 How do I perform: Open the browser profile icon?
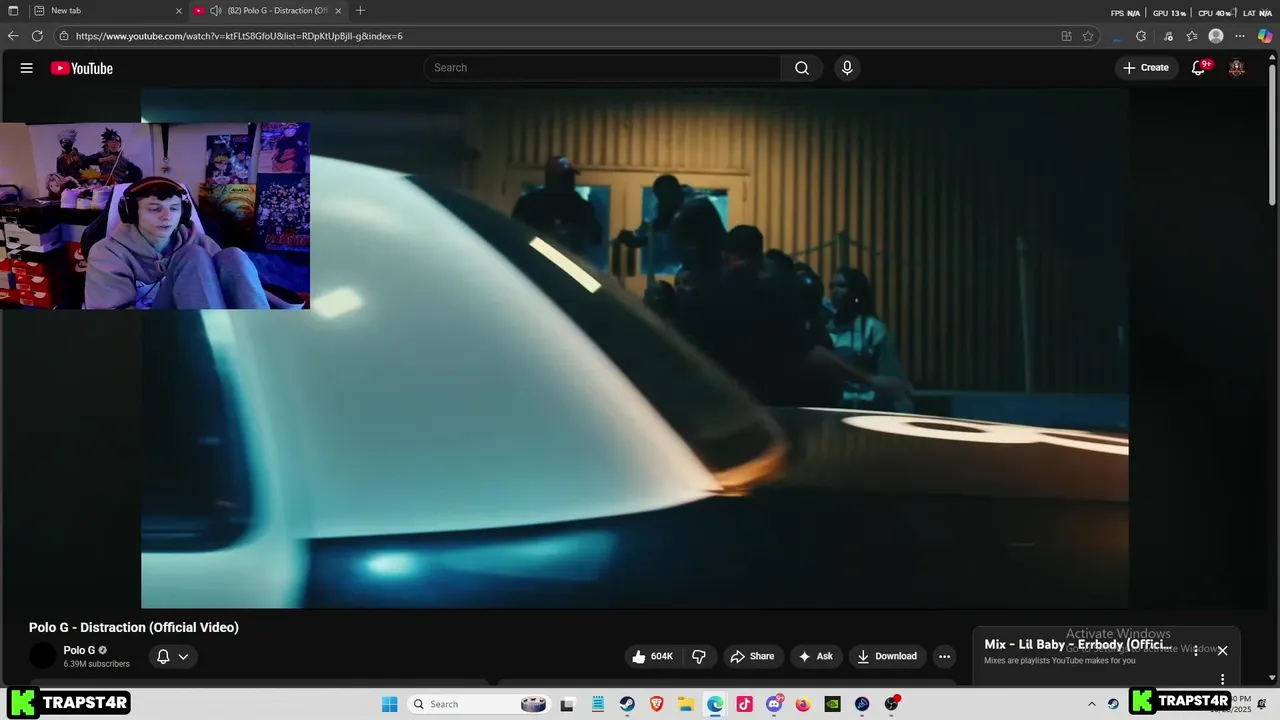click(1216, 36)
